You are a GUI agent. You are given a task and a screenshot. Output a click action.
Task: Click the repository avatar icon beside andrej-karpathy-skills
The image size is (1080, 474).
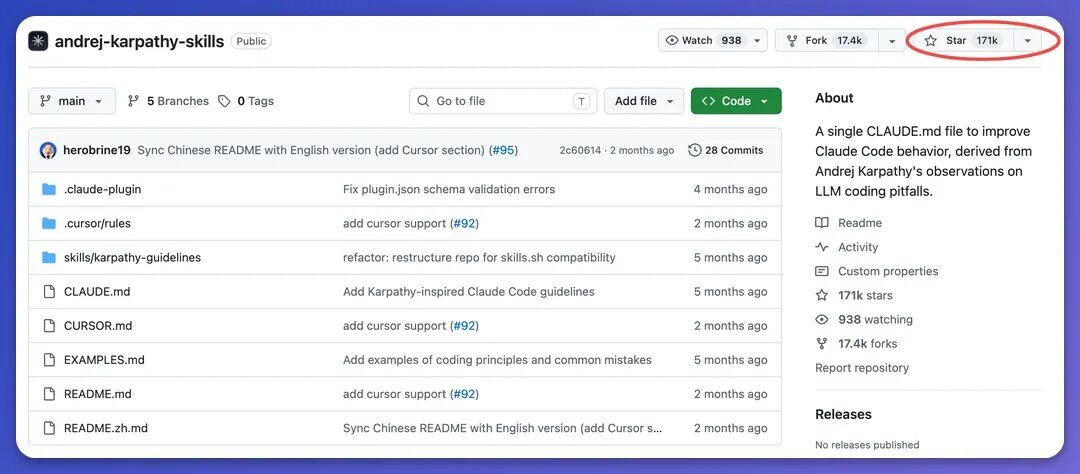[38, 41]
